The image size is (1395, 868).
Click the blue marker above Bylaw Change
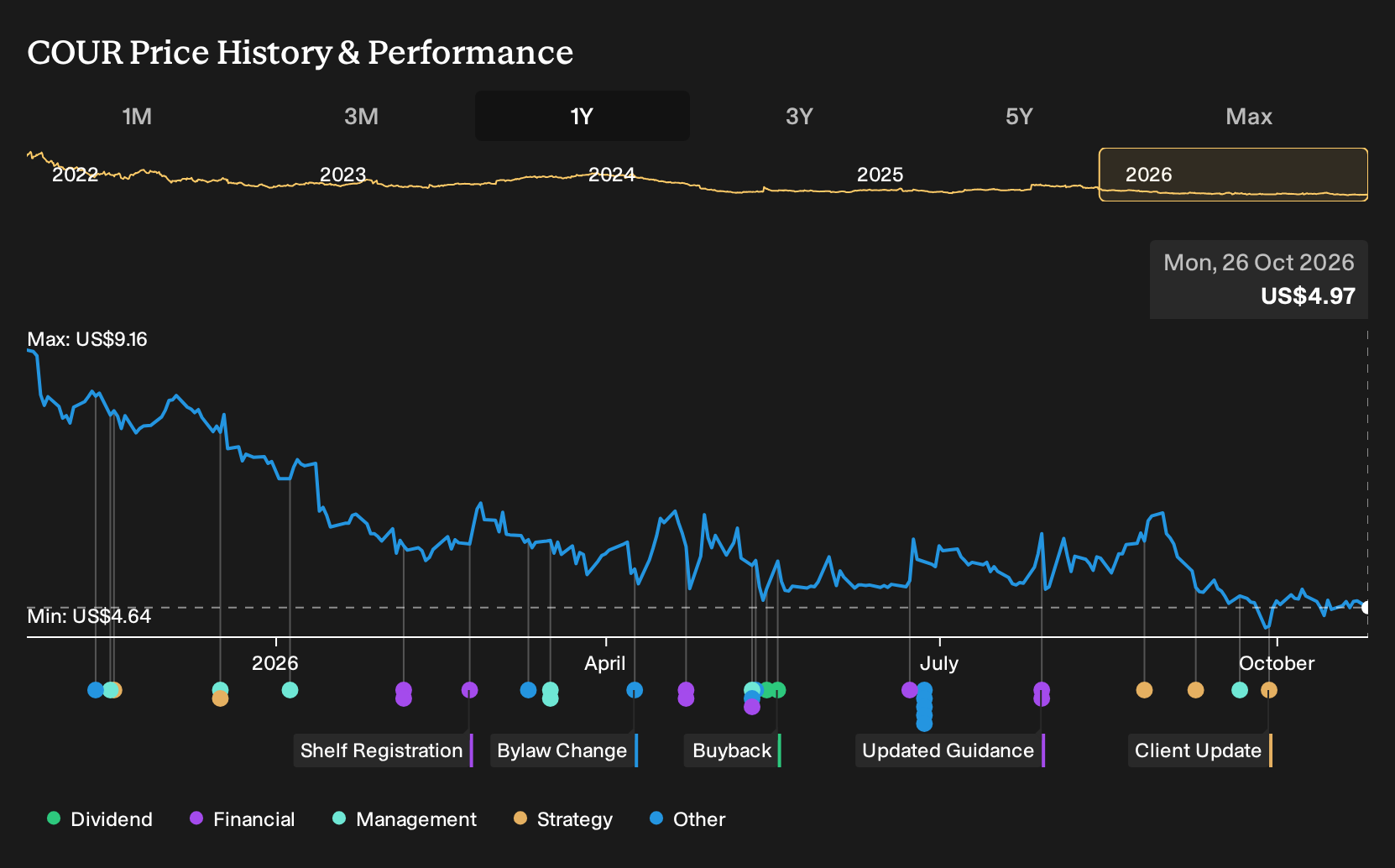click(x=635, y=690)
